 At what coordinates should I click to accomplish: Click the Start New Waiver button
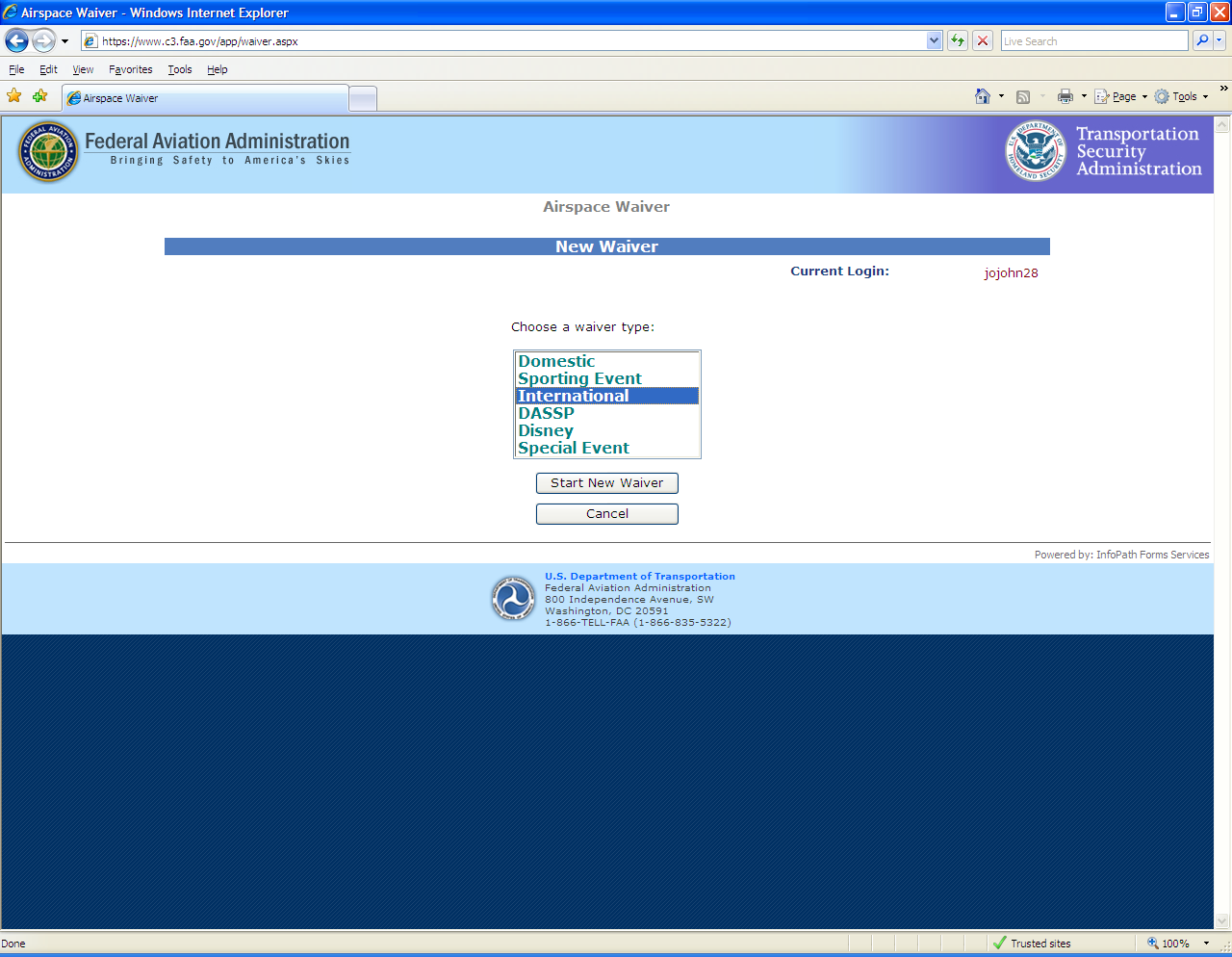(607, 483)
